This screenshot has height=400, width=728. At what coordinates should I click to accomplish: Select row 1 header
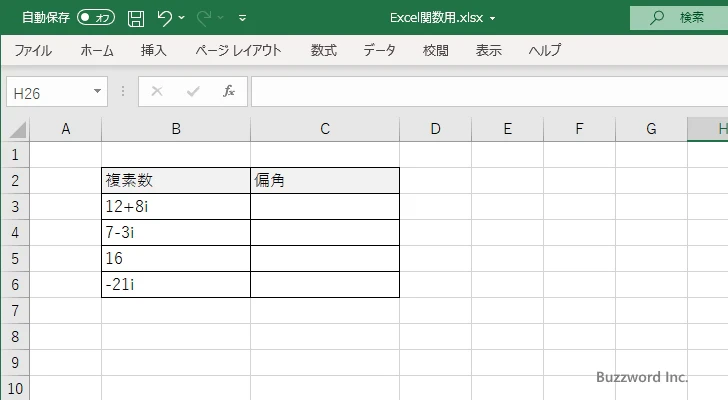(15, 155)
